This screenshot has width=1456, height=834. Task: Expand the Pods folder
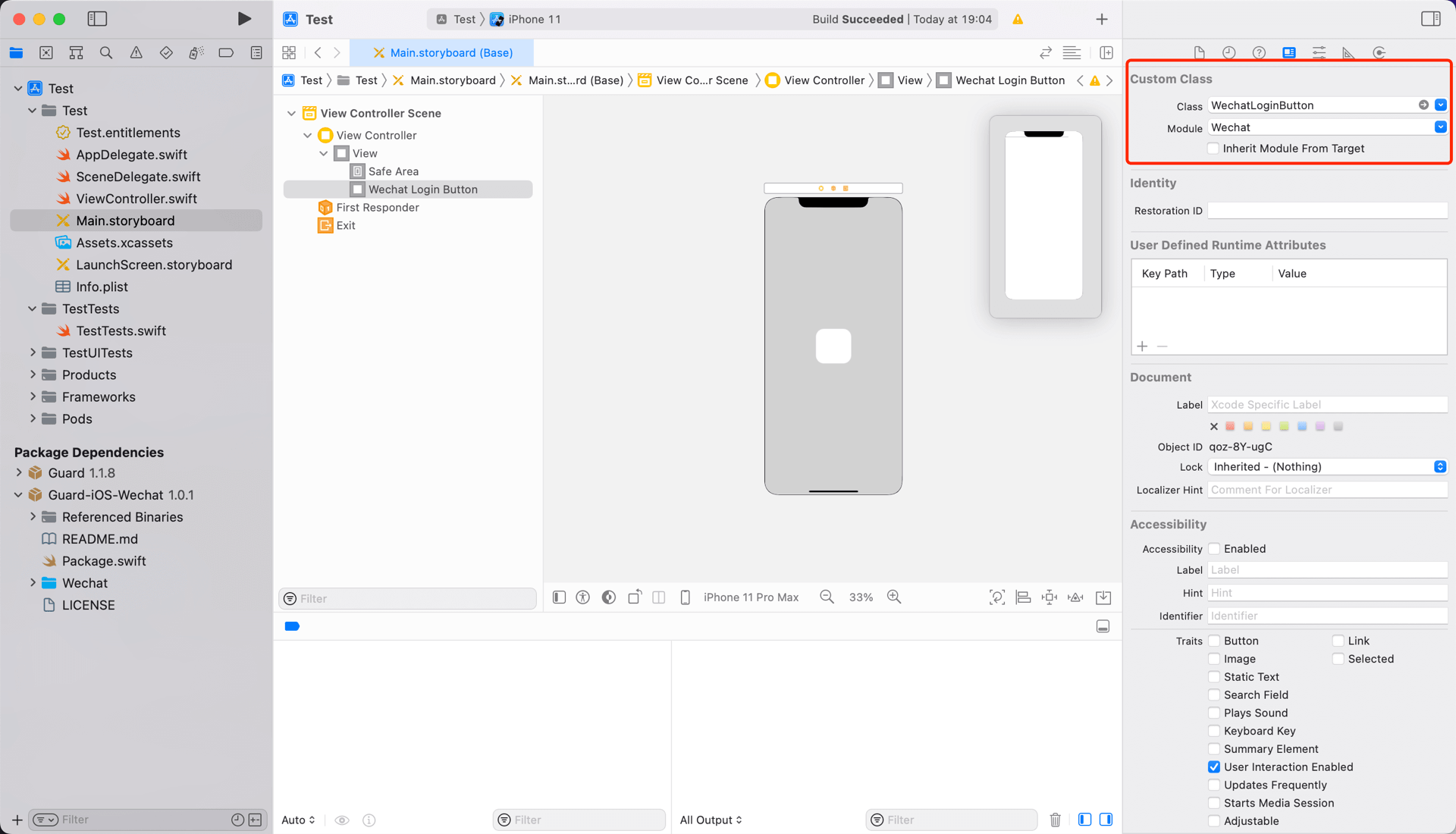tap(33, 419)
